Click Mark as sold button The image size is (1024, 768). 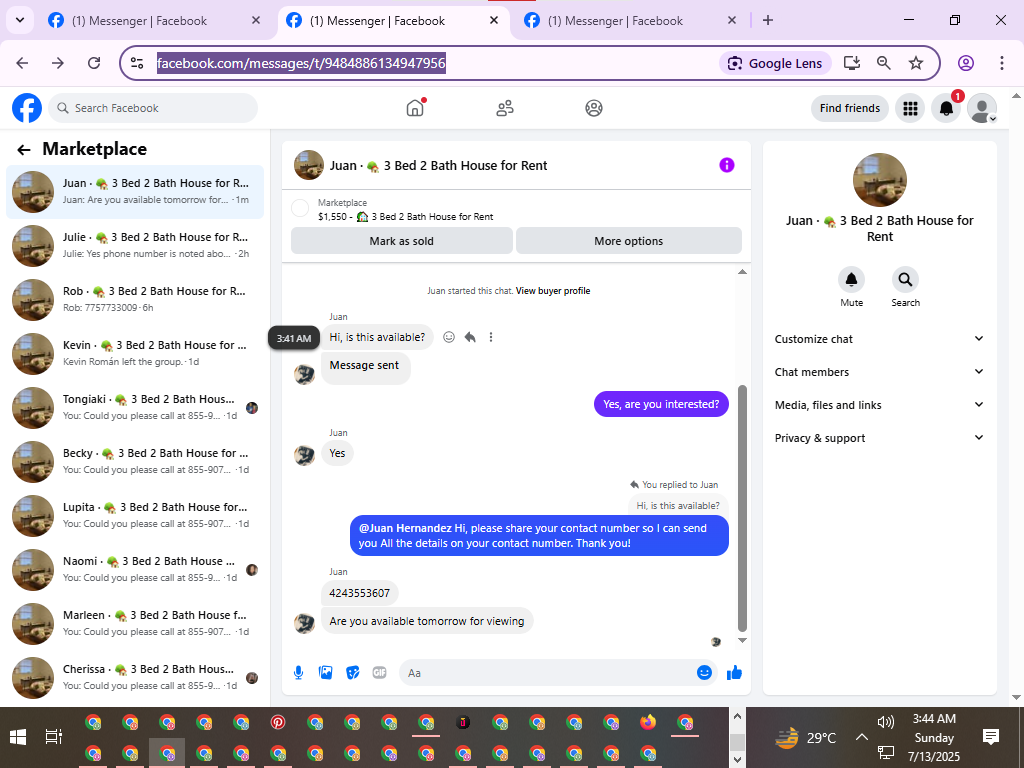[x=402, y=241]
